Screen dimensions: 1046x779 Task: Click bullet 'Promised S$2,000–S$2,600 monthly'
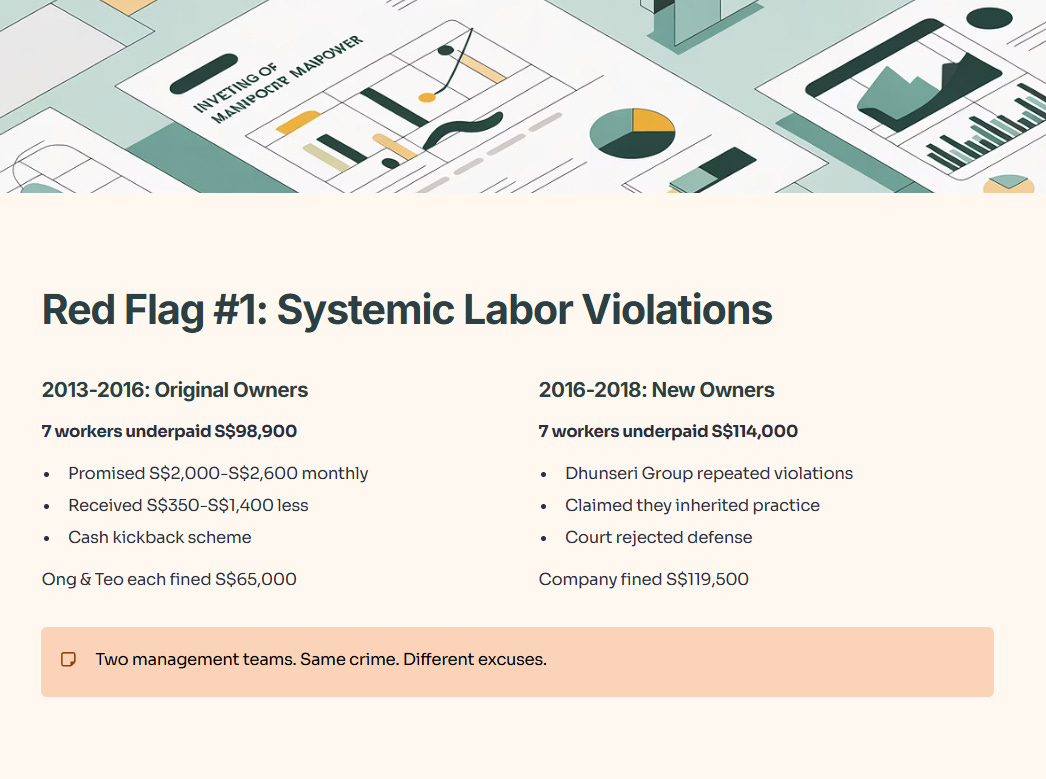pyautogui.click(x=218, y=474)
